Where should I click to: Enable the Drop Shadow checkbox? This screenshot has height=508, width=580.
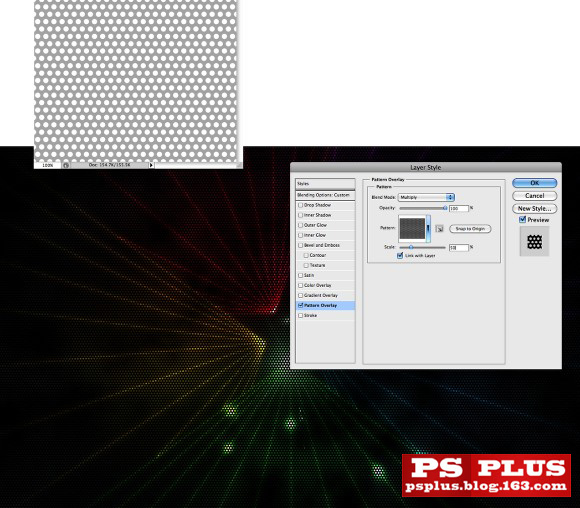[x=300, y=205]
